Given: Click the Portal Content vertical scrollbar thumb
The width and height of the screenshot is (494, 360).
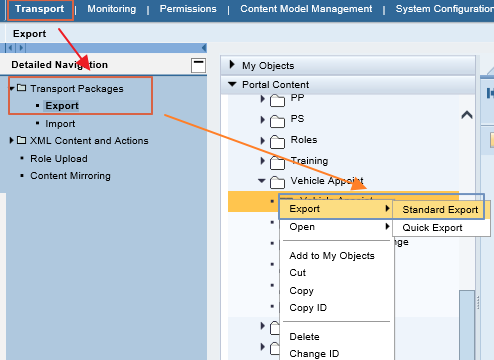Looking at the screenshot, I should [x=467, y=325].
